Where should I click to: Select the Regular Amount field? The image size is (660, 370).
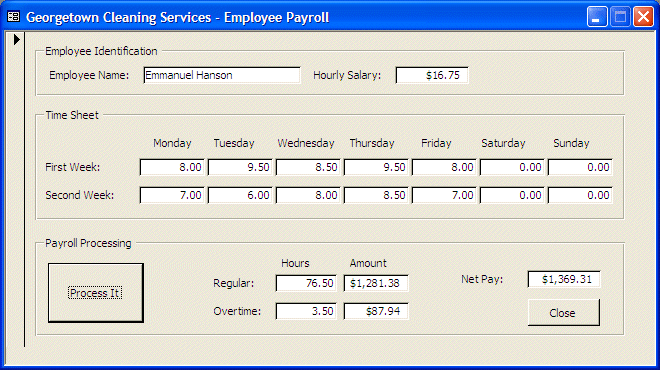(x=376, y=283)
